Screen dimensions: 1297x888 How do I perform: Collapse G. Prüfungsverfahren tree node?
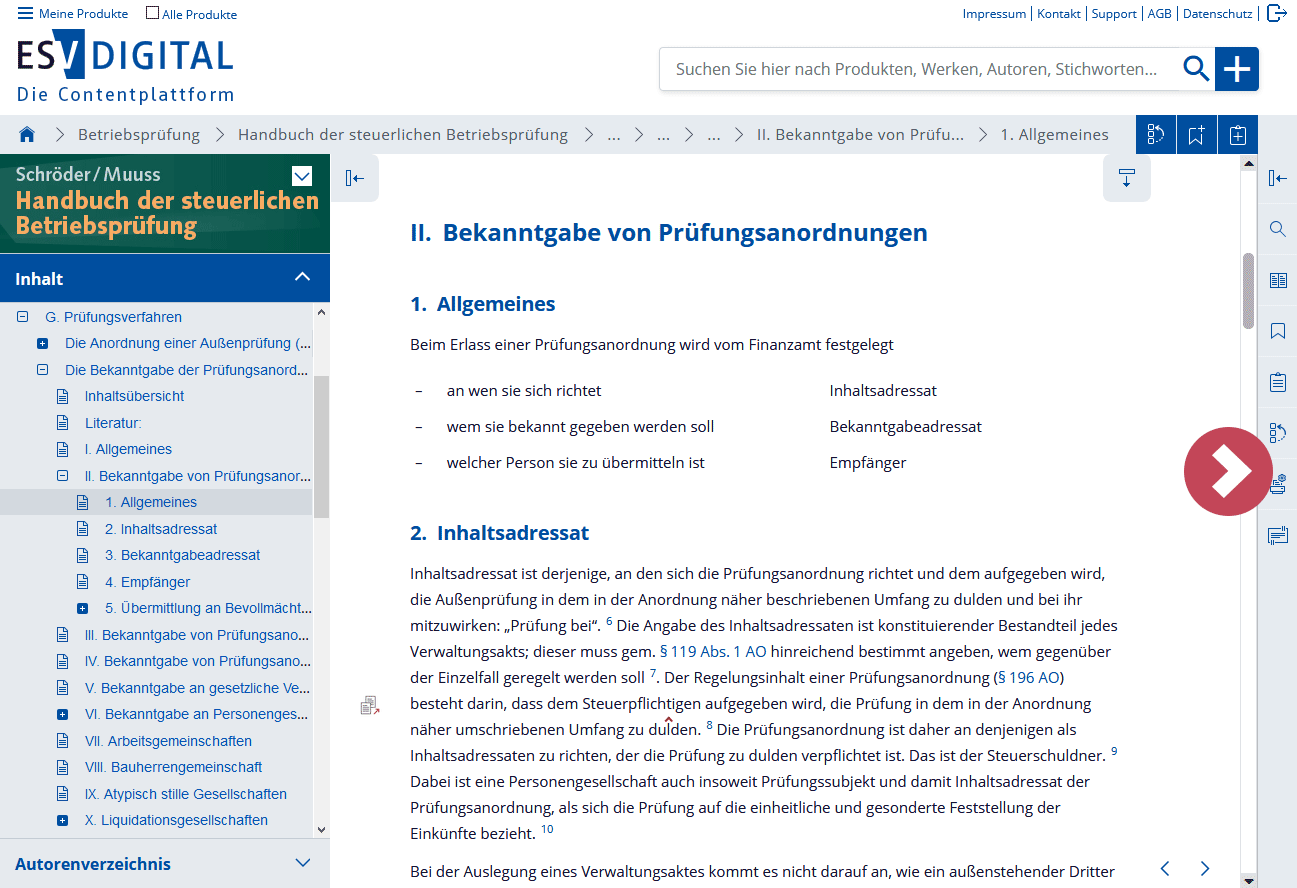coord(22,317)
